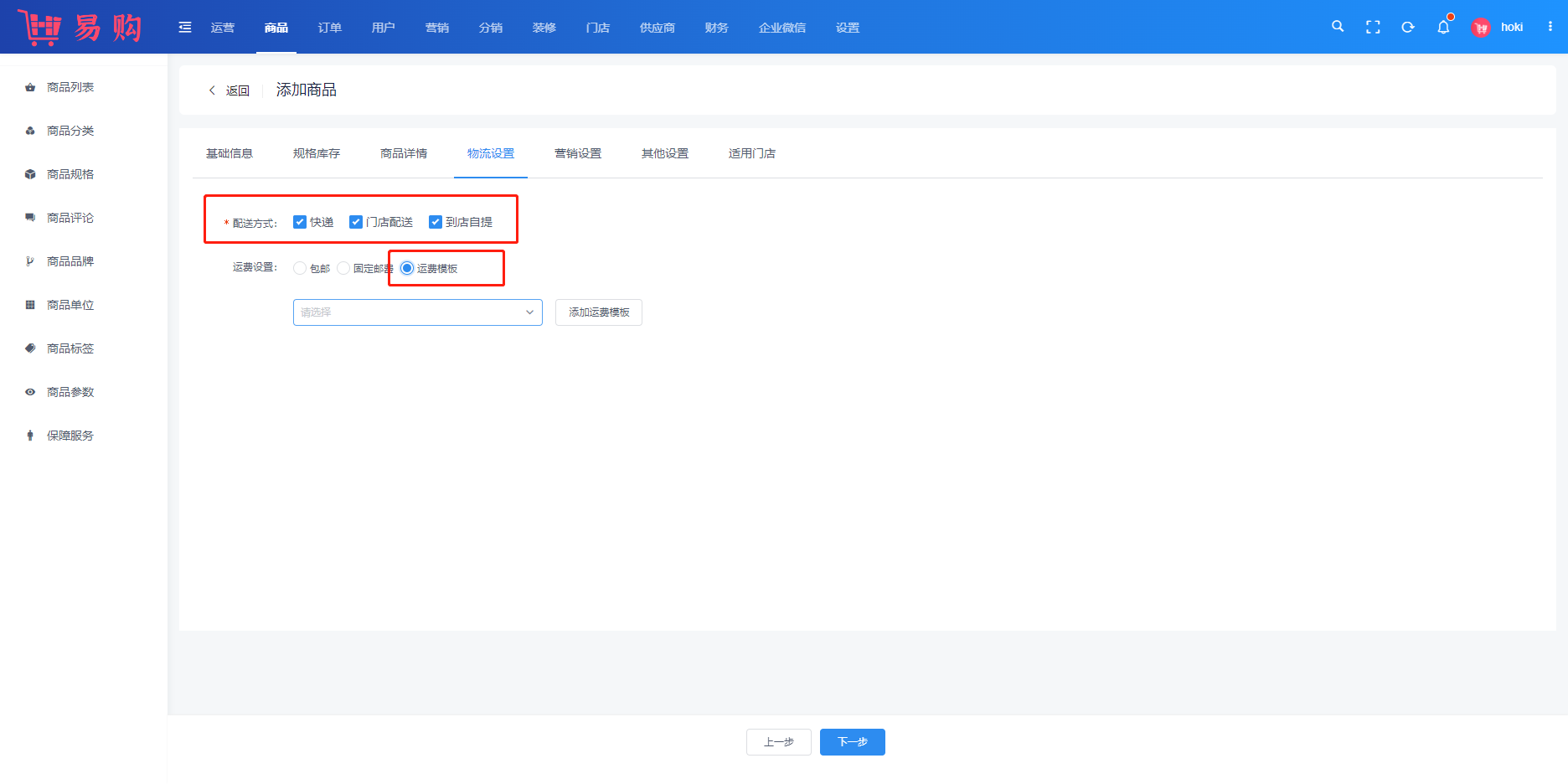The image size is (1568, 784).
Task: Switch to the 规格库存 tab
Action: [x=317, y=153]
